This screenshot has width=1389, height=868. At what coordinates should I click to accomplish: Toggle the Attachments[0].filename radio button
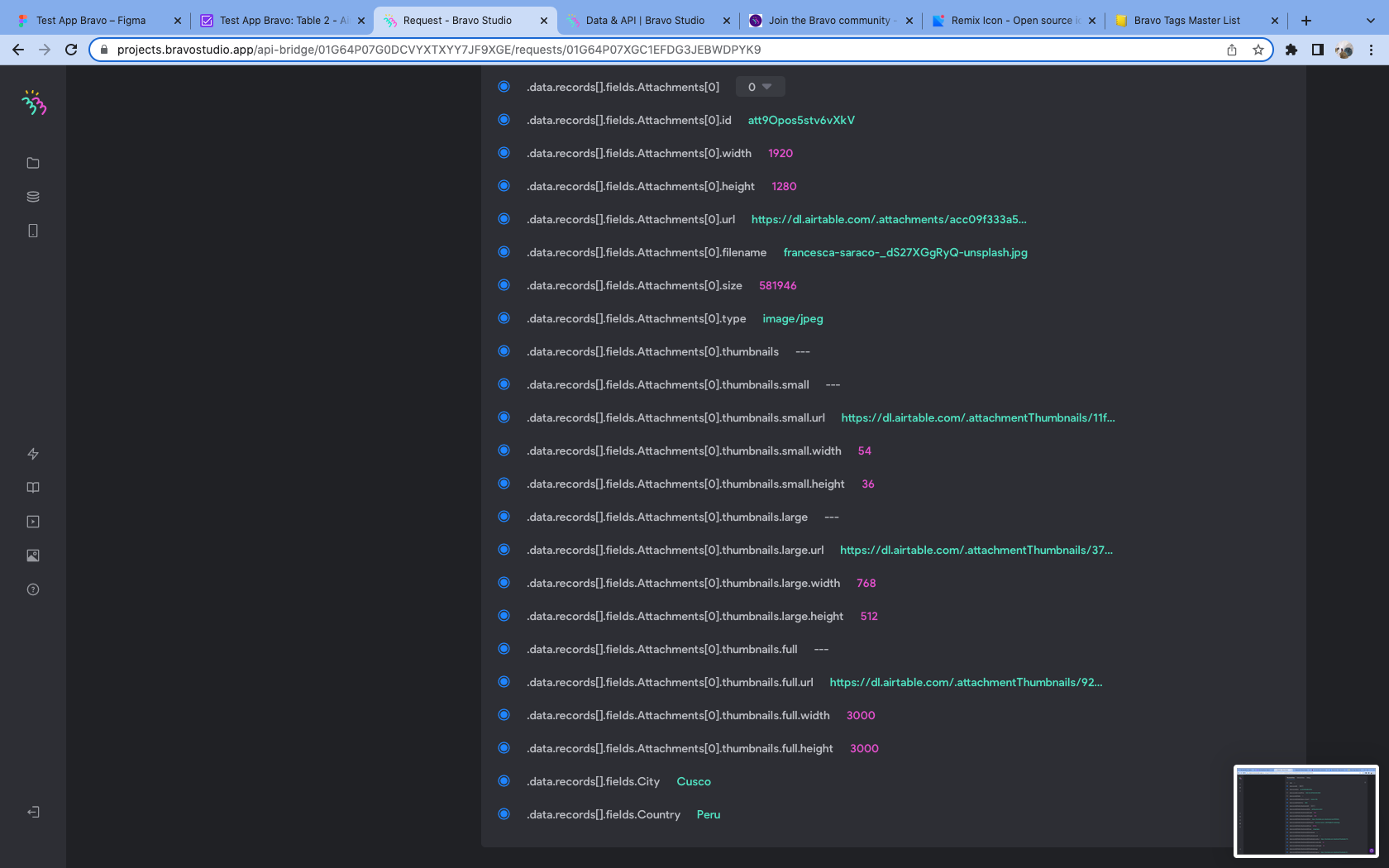click(x=504, y=252)
